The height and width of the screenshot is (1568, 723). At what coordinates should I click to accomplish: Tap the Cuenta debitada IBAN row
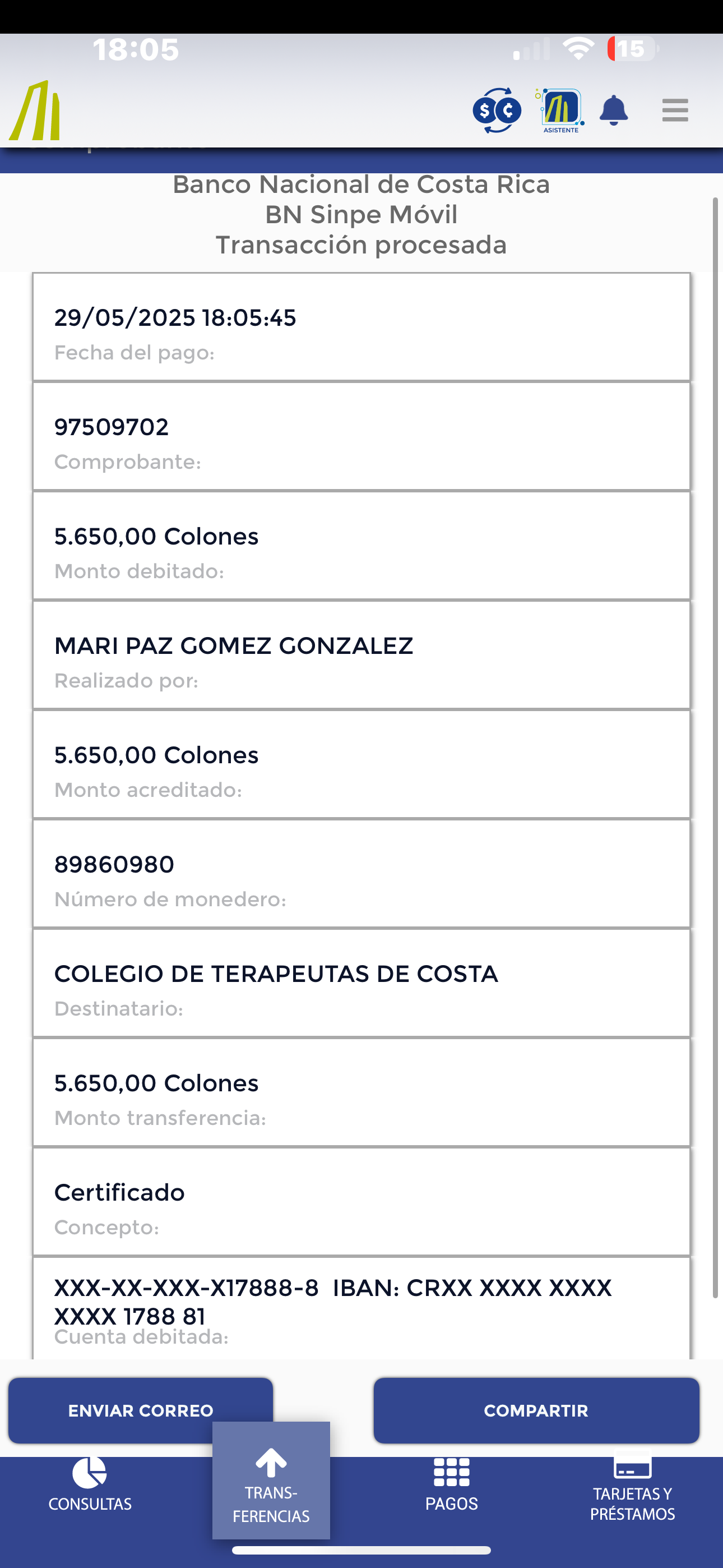[x=361, y=1309]
